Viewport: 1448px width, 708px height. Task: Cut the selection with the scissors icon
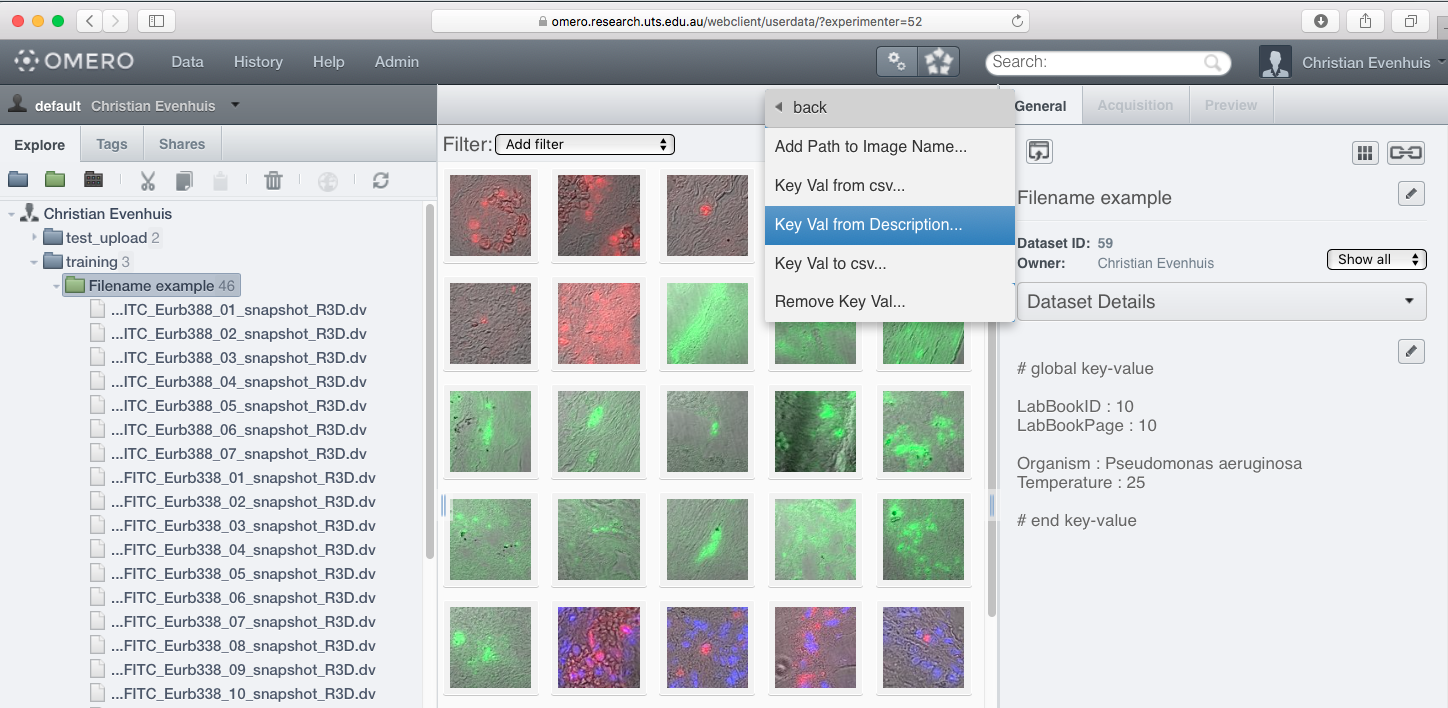pyautogui.click(x=148, y=181)
